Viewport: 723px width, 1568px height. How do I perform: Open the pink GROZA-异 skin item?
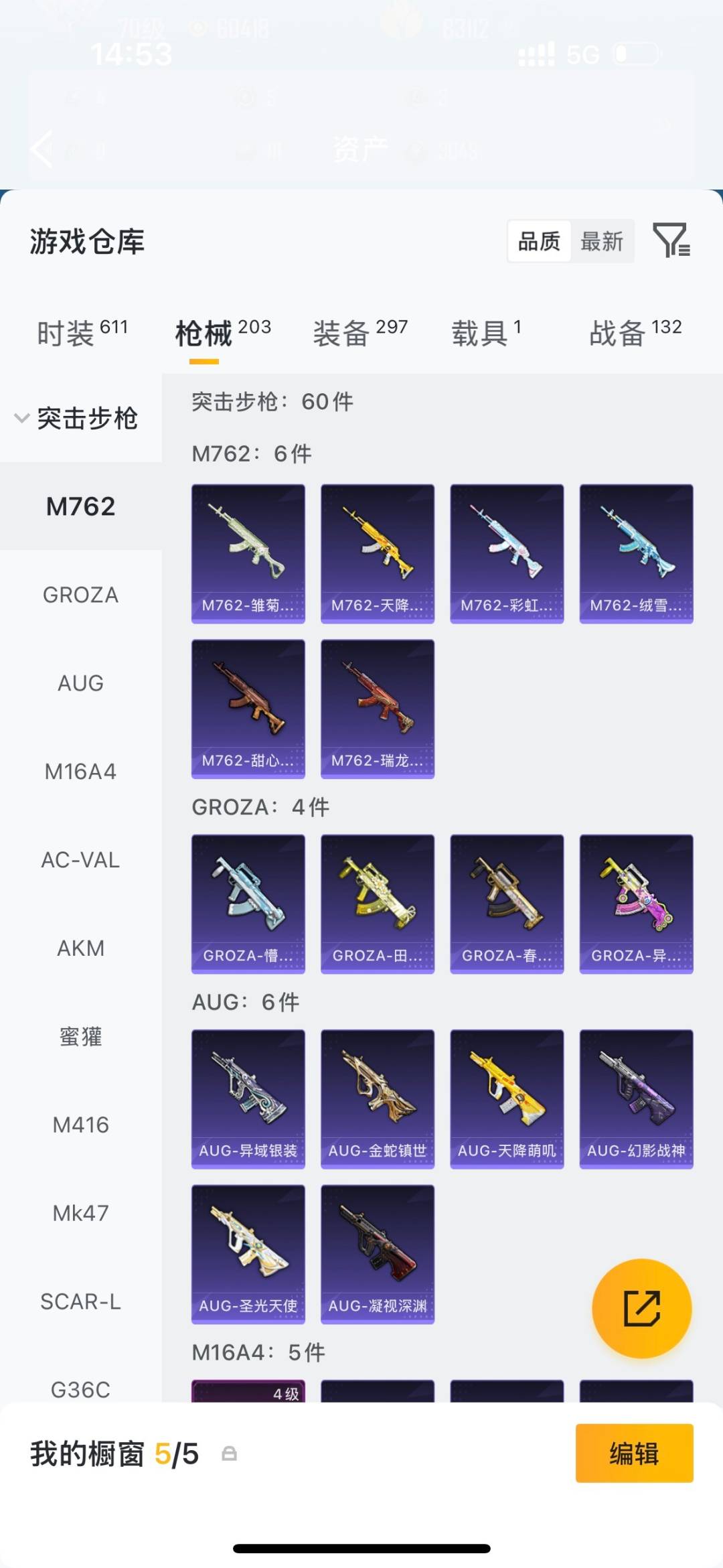pyautogui.click(x=637, y=904)
